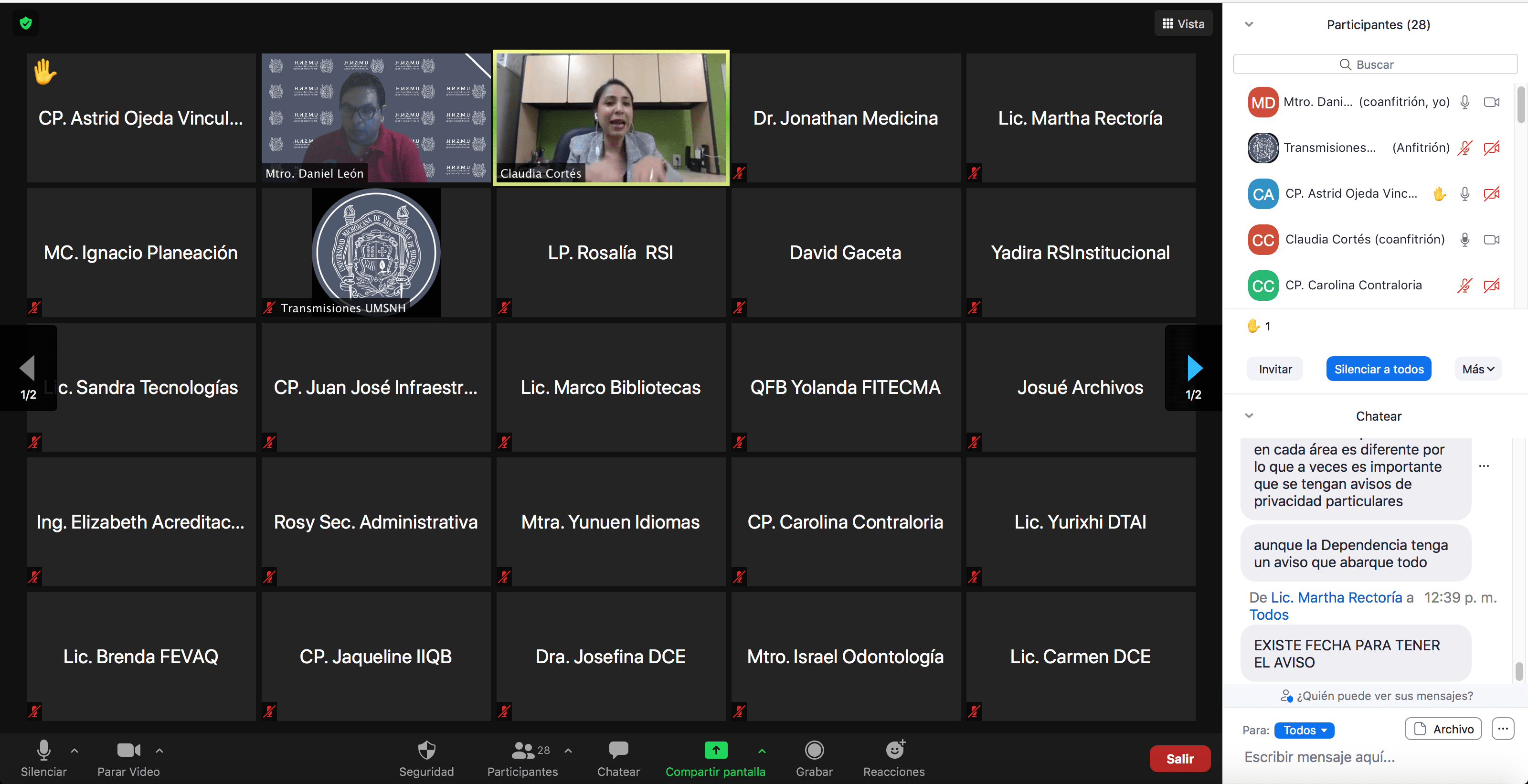
Task: Open ¿Quién puede ver sus mensajes? info
Action: (1376, 696)
